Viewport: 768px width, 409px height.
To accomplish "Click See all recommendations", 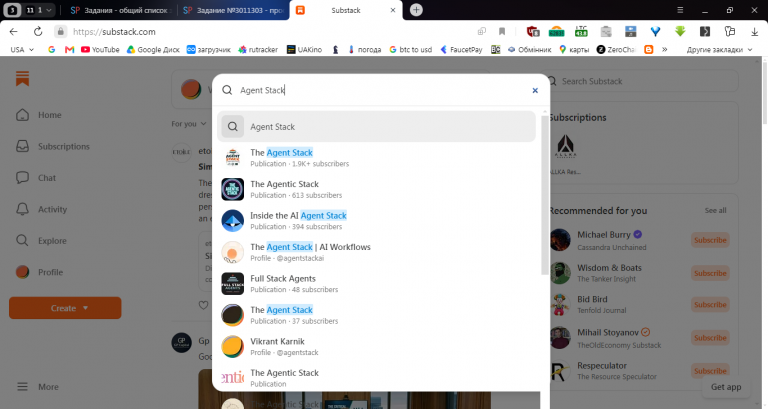I will 715,211.
